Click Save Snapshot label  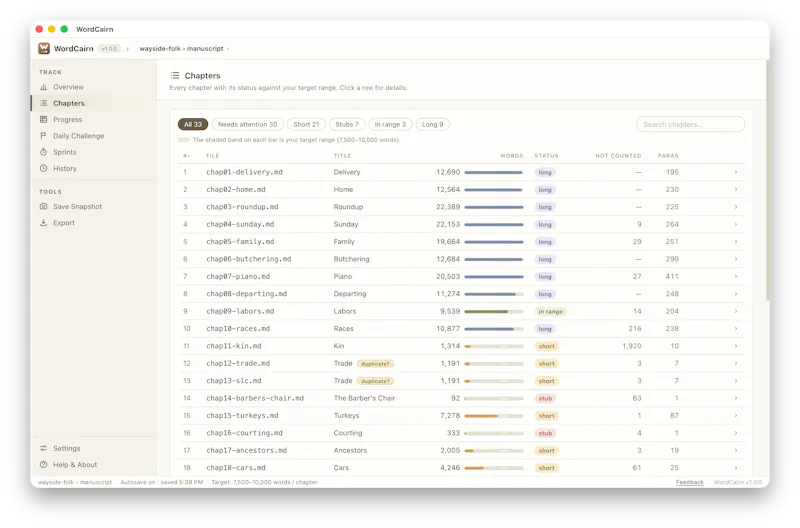click(x=78, y=207)
